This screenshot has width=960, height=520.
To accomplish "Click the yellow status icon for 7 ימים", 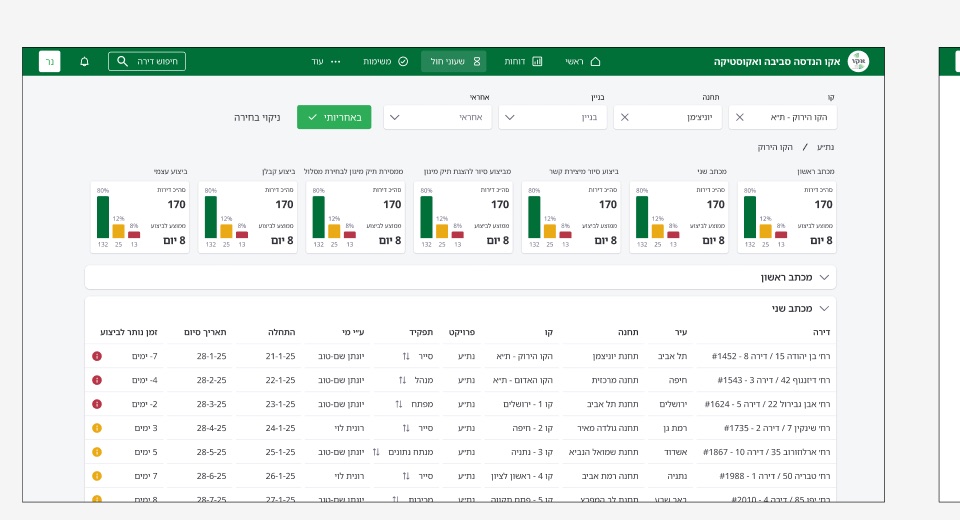I will 97,475.
